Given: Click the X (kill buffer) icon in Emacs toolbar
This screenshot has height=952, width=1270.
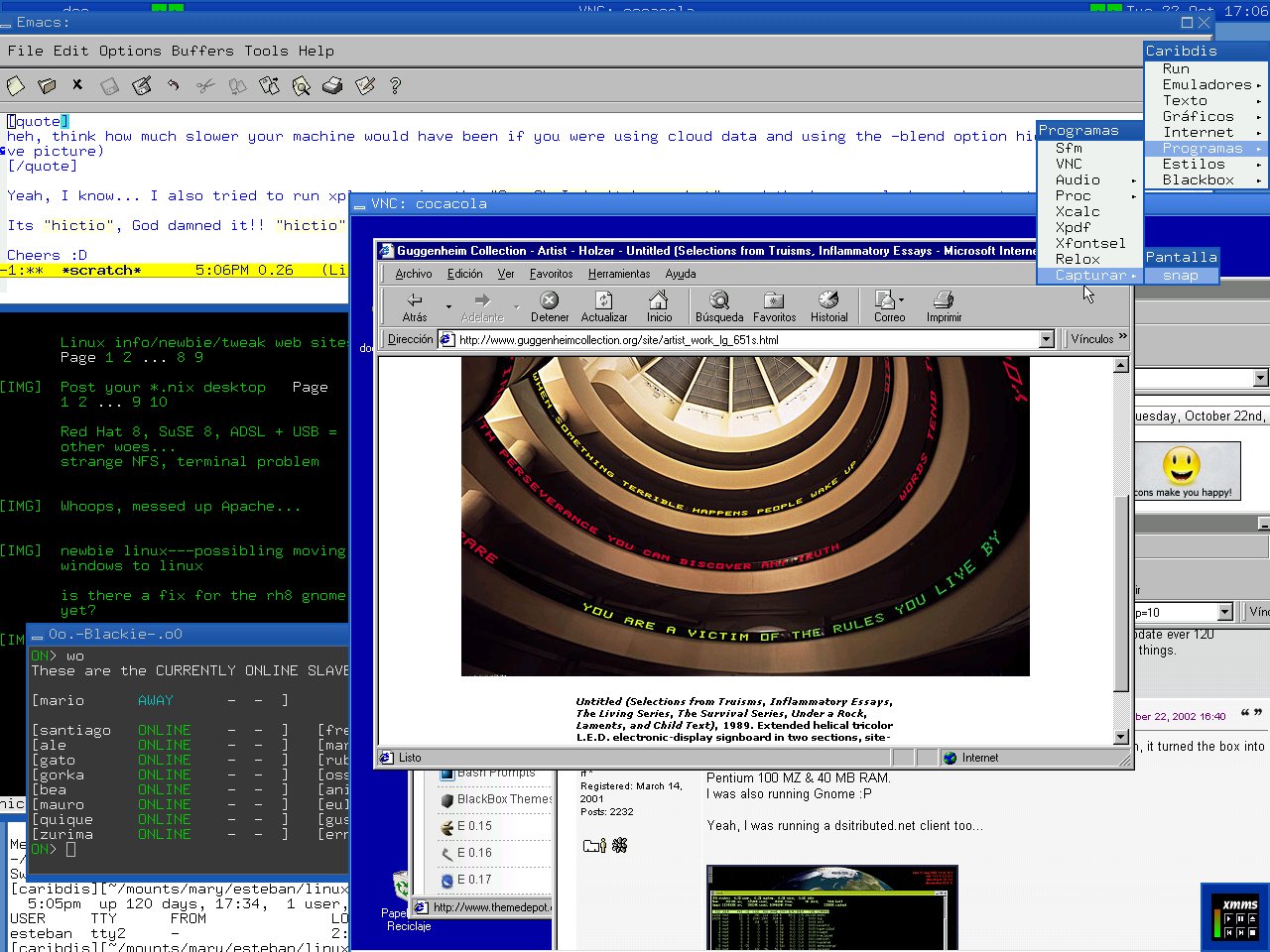Looking at the screenshot, I should (x=77, y=85).
